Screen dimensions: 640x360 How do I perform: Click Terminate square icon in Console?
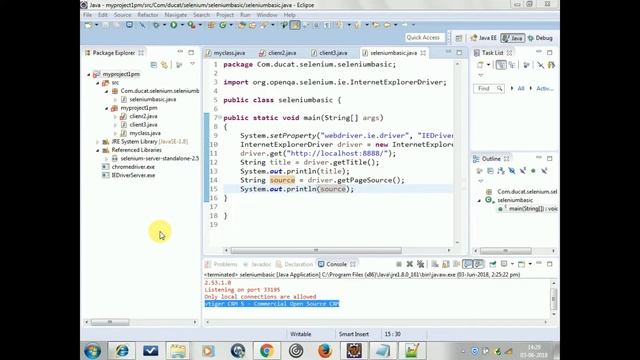(399, 264)
